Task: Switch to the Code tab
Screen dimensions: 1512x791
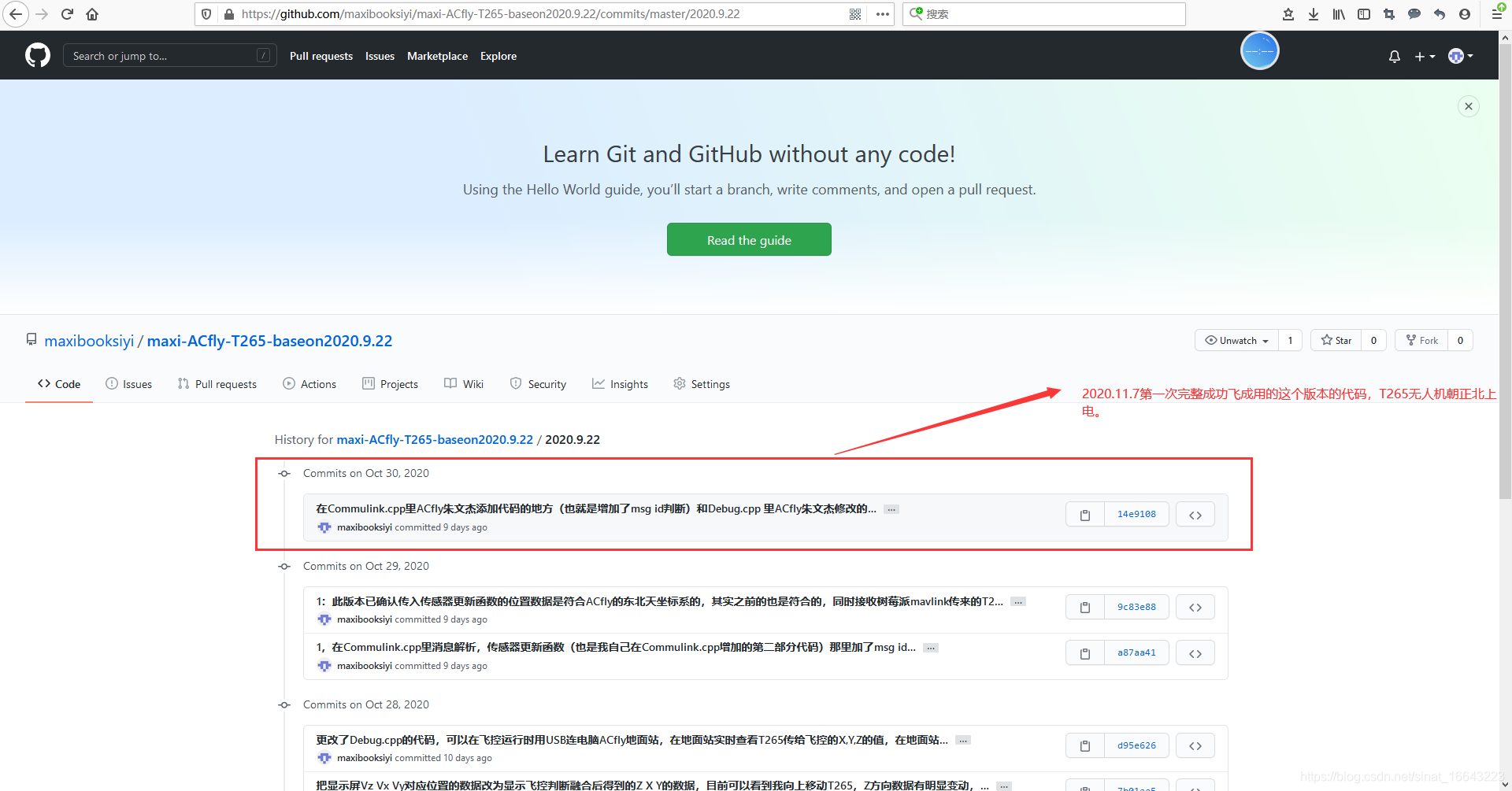Action: (59, 384)
